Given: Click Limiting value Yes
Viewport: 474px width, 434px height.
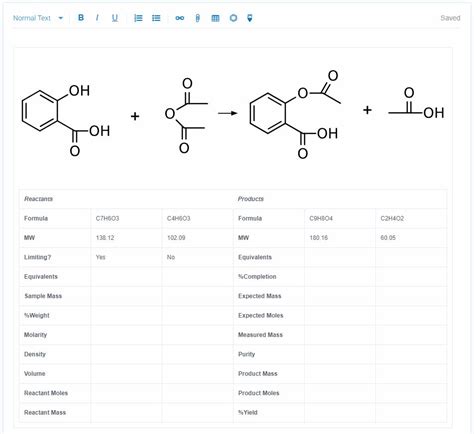Looking at the screenshot, I should point(100,257).
